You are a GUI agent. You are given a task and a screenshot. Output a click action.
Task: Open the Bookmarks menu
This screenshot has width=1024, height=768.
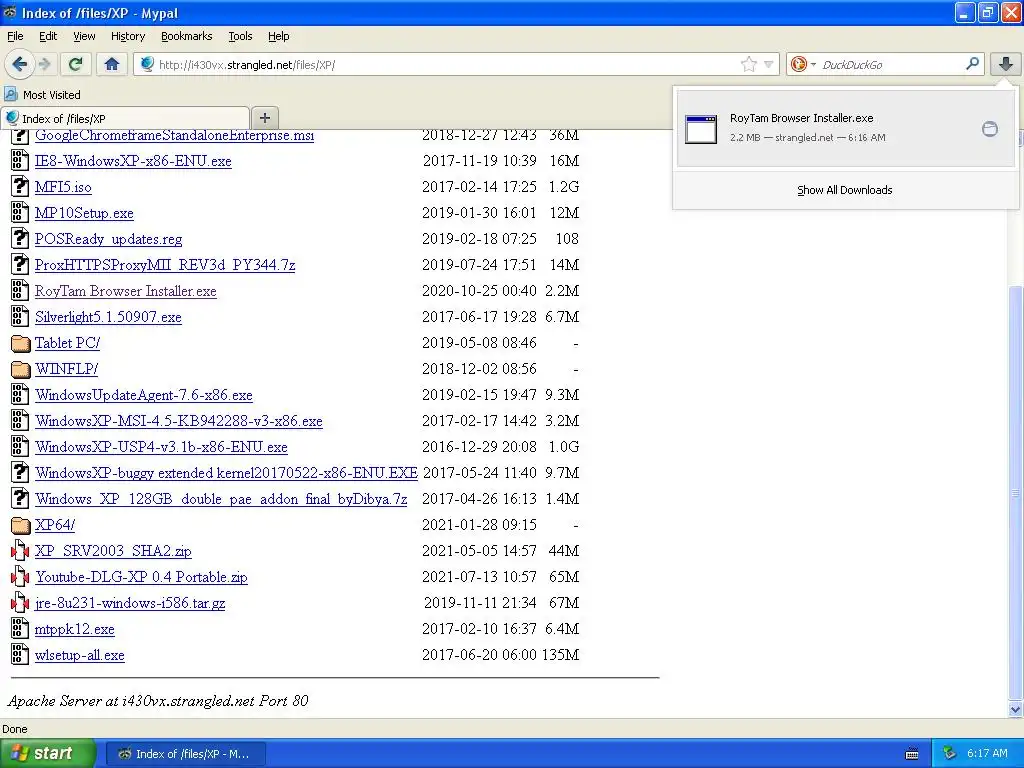tap(186, 36)
